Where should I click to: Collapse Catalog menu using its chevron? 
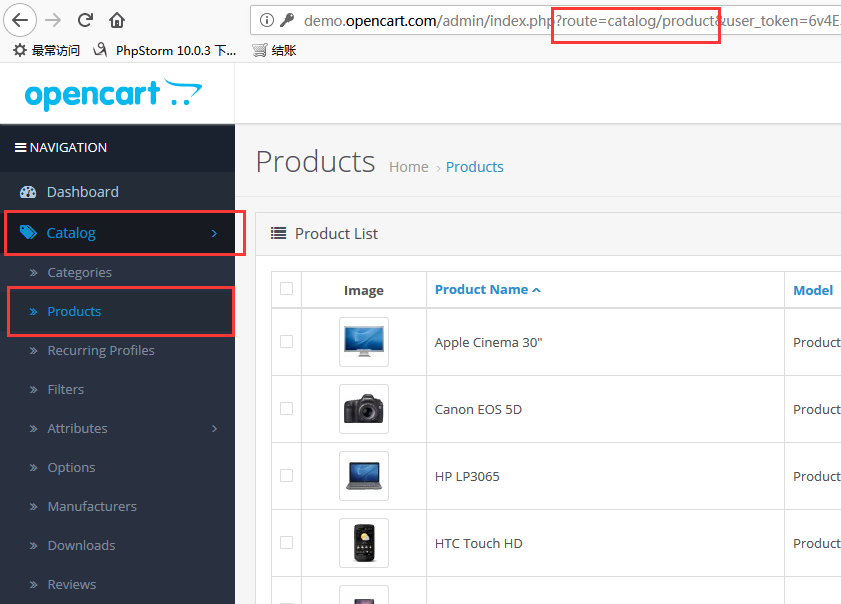tap(214, 233)
